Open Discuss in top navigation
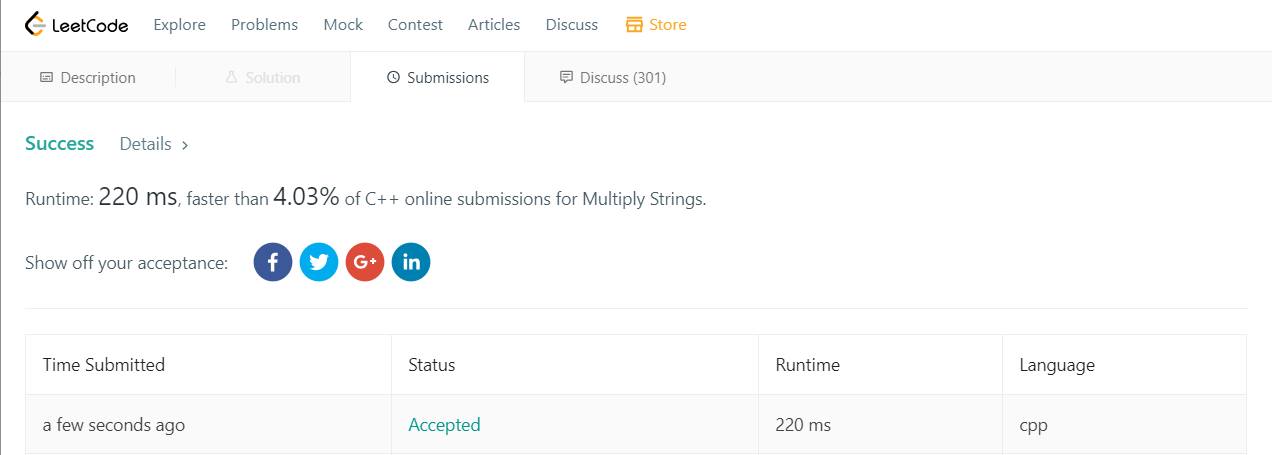 pos(572,25)
